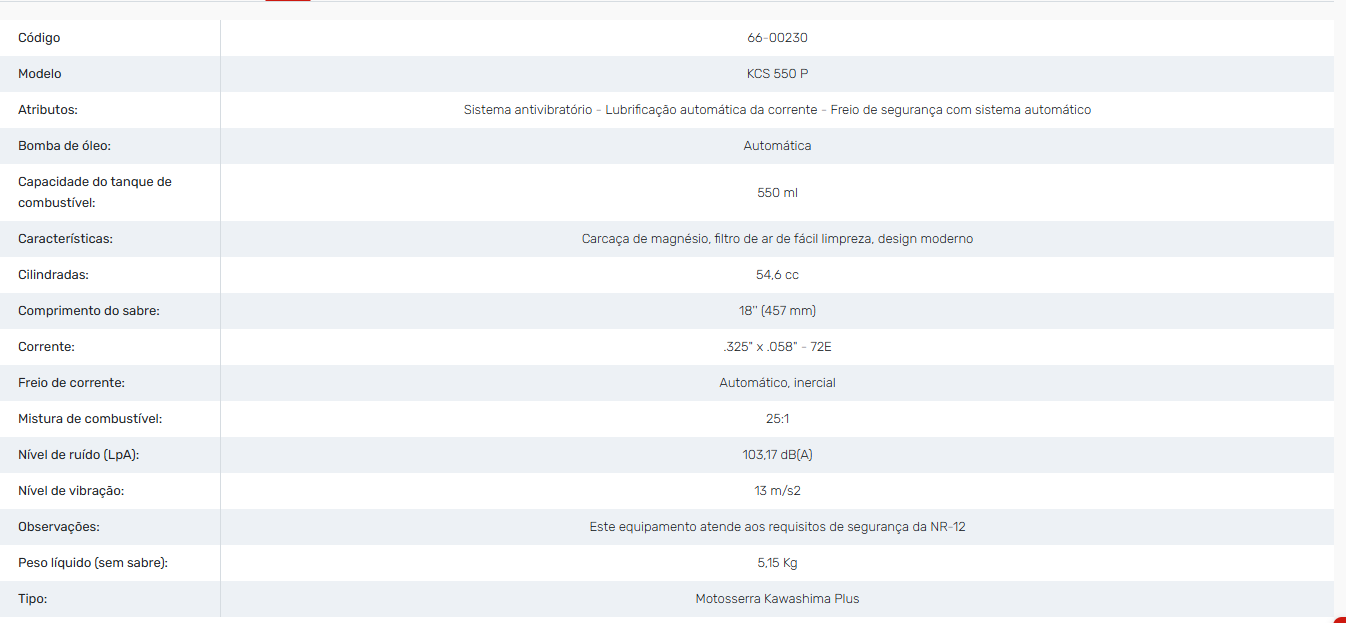Select the Carcaça de magnésio characteristics text
This screenshot has width=1346, height=623.
777,239
